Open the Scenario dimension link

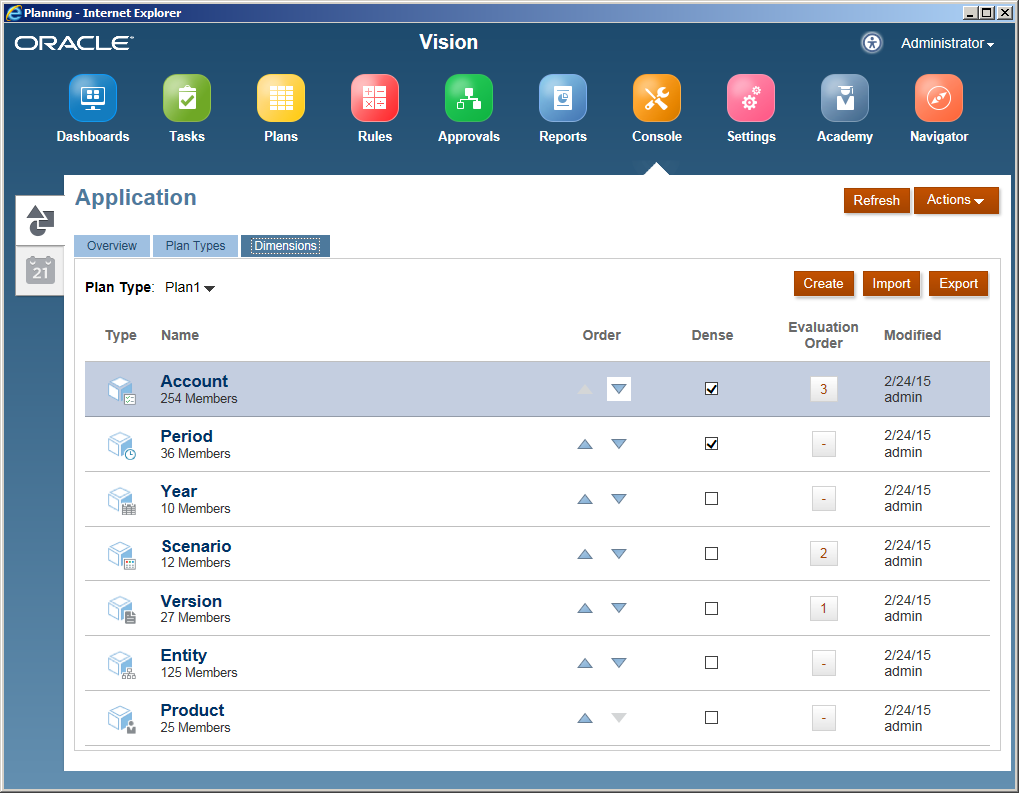(x=196, y=546)
